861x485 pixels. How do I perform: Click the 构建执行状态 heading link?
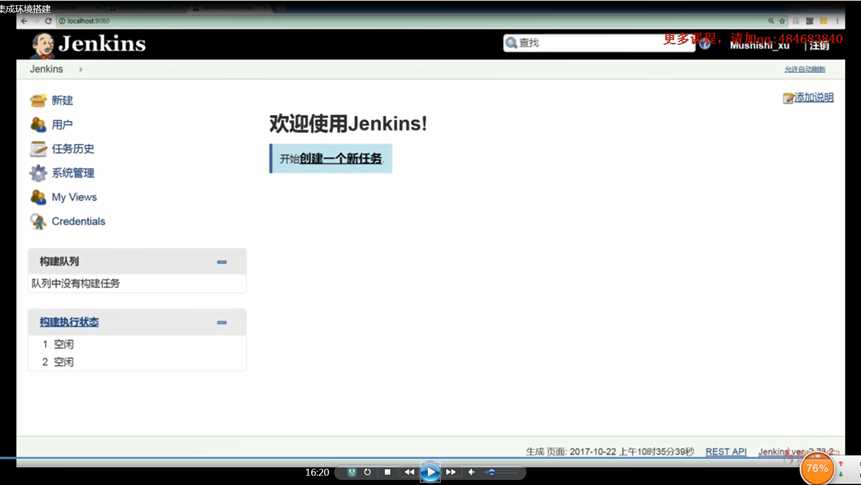point(69,322)
